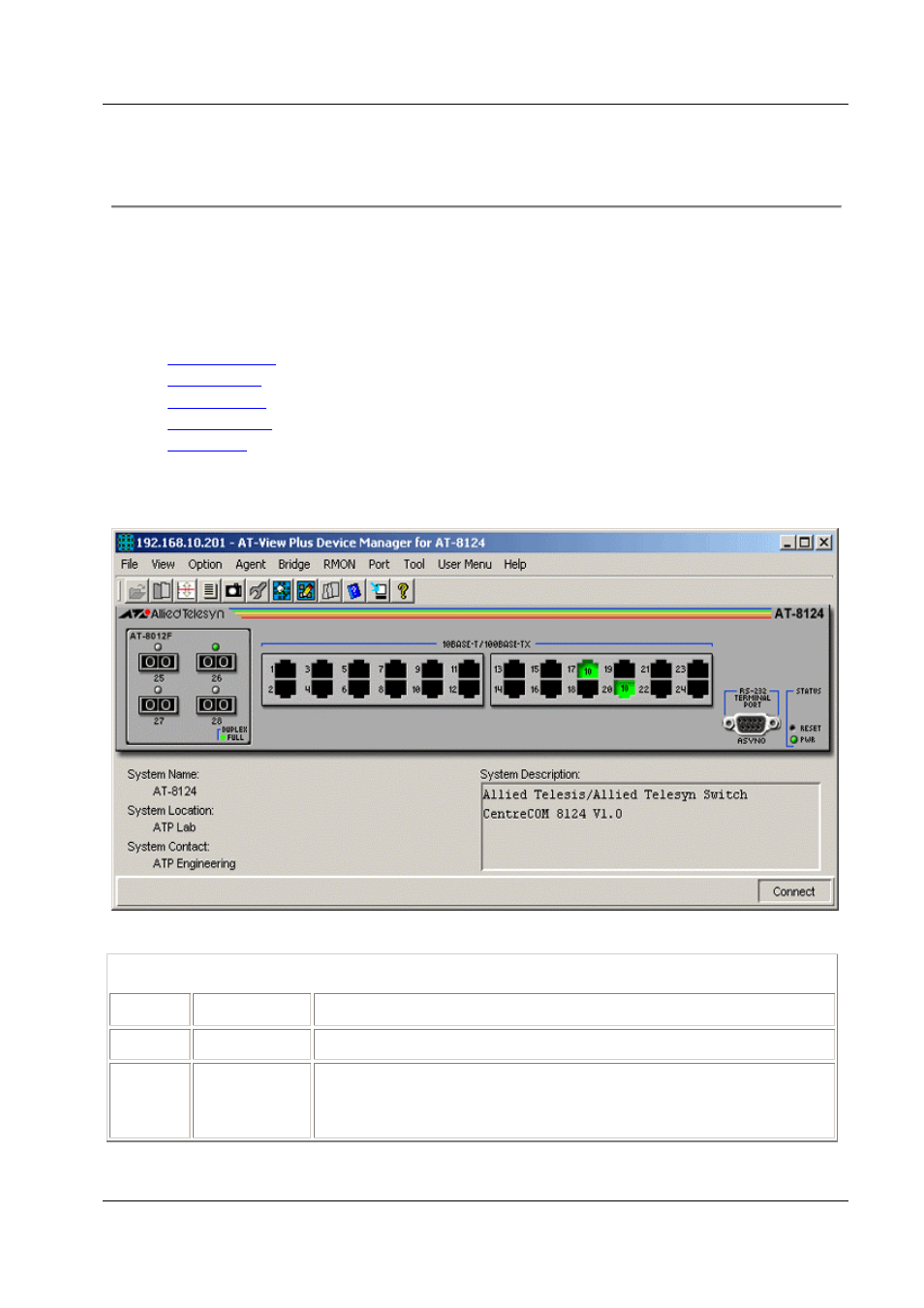Click the open book toolbar icon
Viewport: 924px width, 1308px height.
point(161,590)
